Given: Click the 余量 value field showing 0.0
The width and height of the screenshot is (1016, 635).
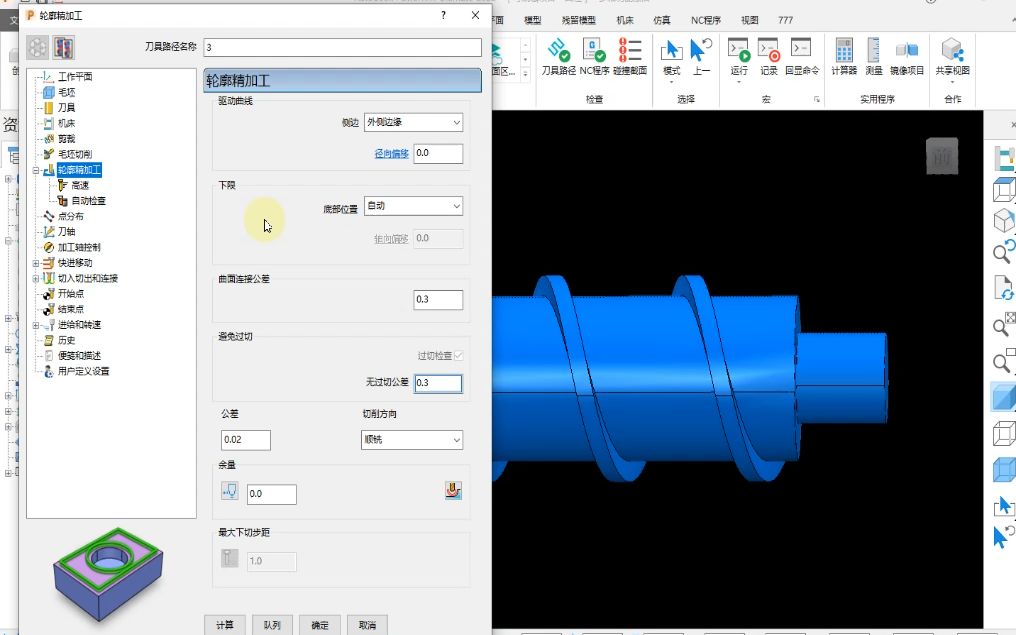Looking at the screenshot, I should (x=271, y=494).
